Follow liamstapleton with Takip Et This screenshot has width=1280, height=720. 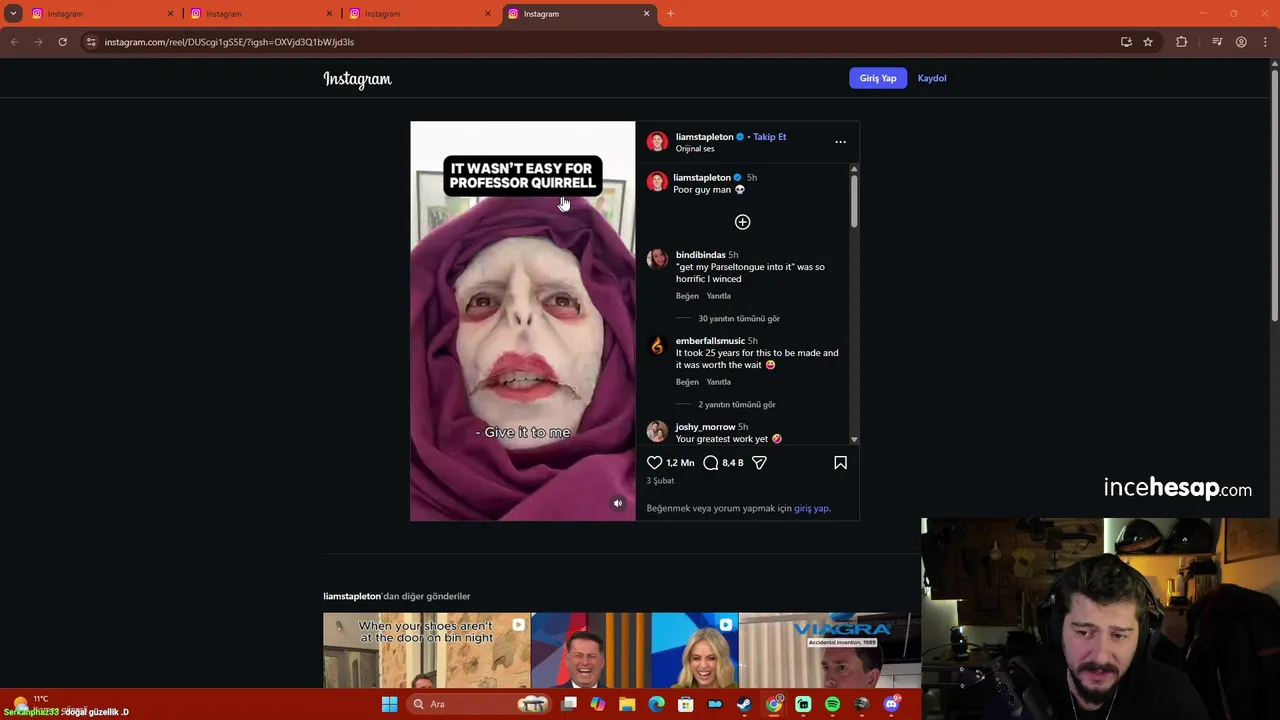click(x=770, y=137)
